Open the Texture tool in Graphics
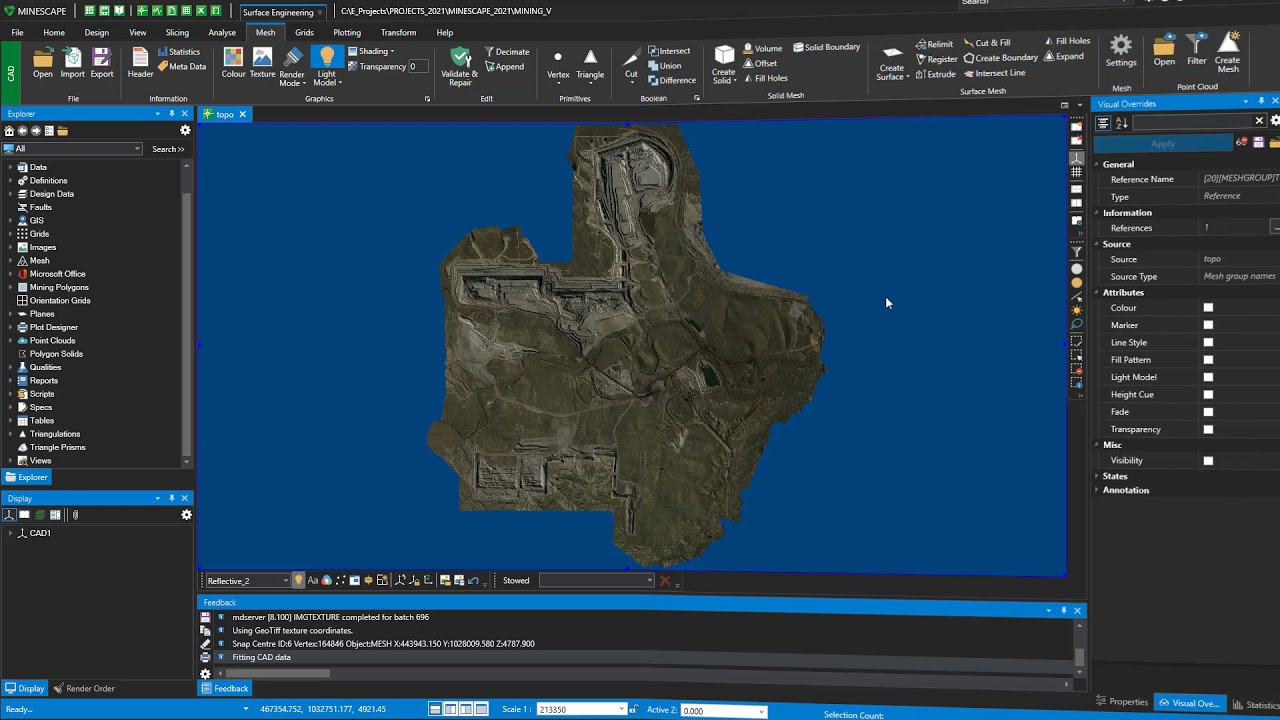1280x720 pixels. [x=262, y=63]
